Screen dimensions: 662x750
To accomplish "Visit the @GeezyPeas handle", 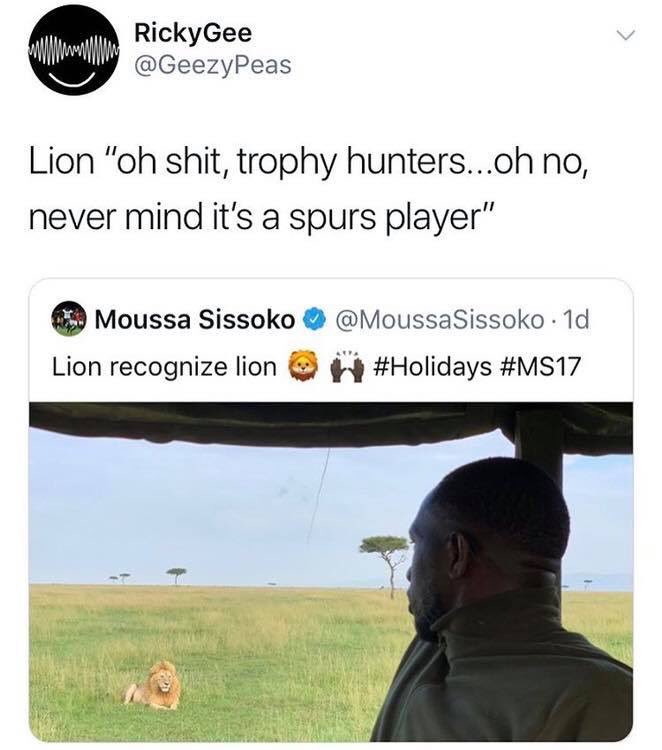I will [x=213, y=65].
